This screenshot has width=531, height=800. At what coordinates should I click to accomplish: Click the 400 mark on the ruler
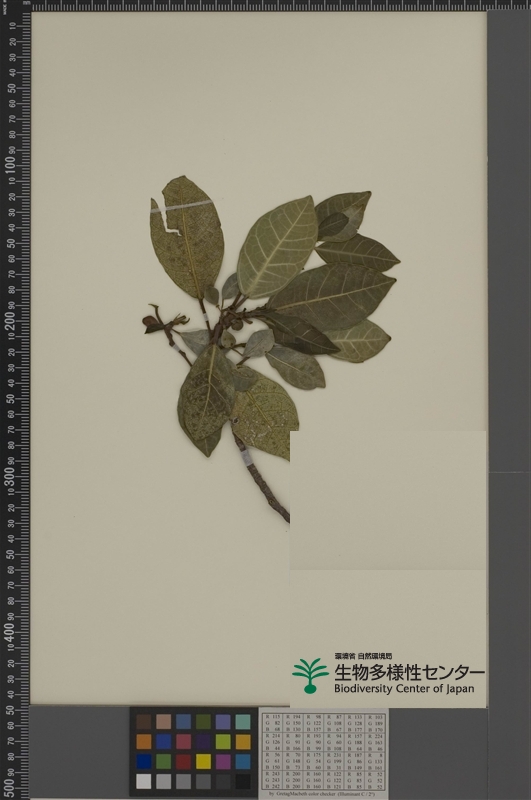click(10, 632)
